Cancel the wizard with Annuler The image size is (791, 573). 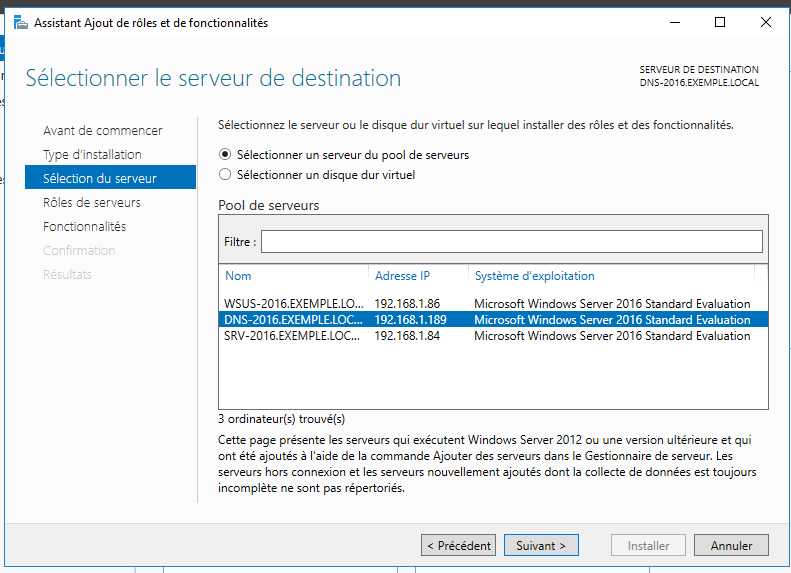pyautogui.click(x=731, y=545)
